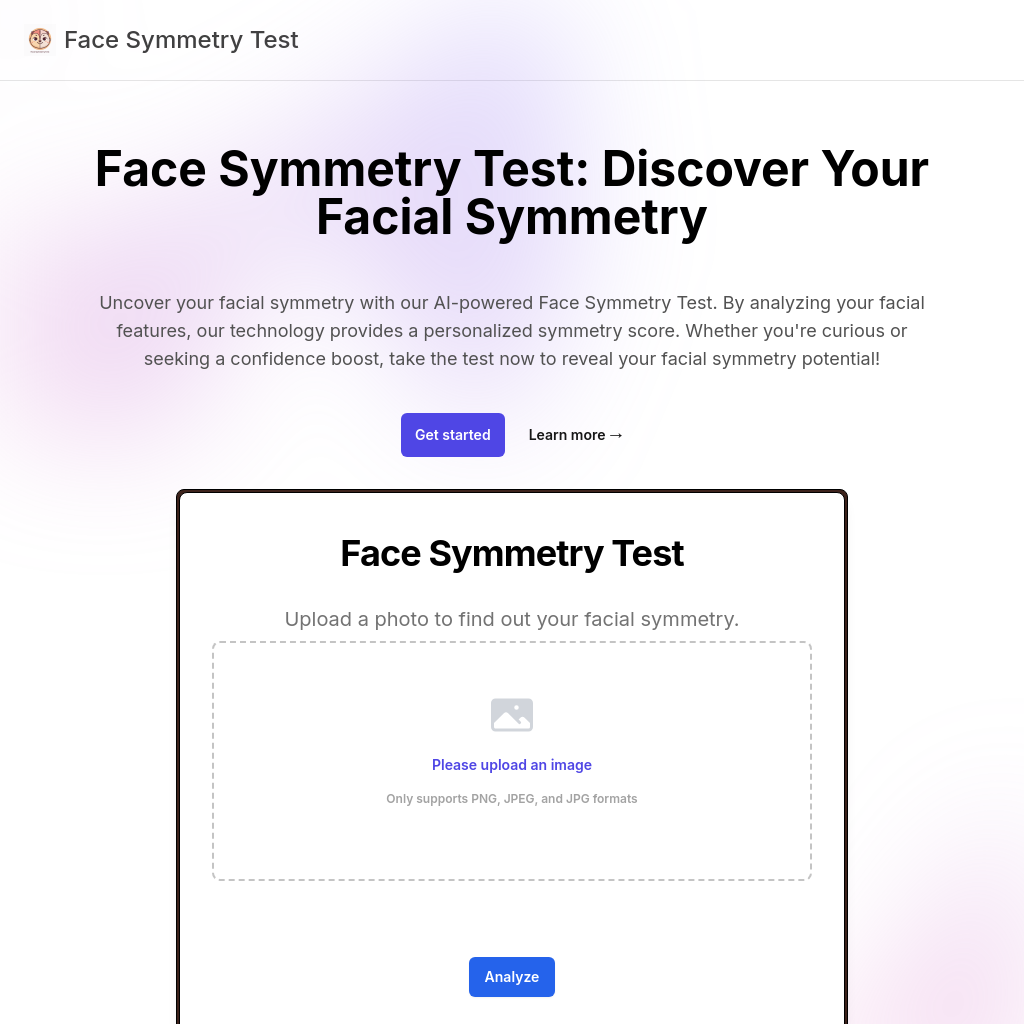Click the main page heading about facial symmetry
Image resolution: width=1024 pixels, height=1024 pixels.
click(512, 193)
